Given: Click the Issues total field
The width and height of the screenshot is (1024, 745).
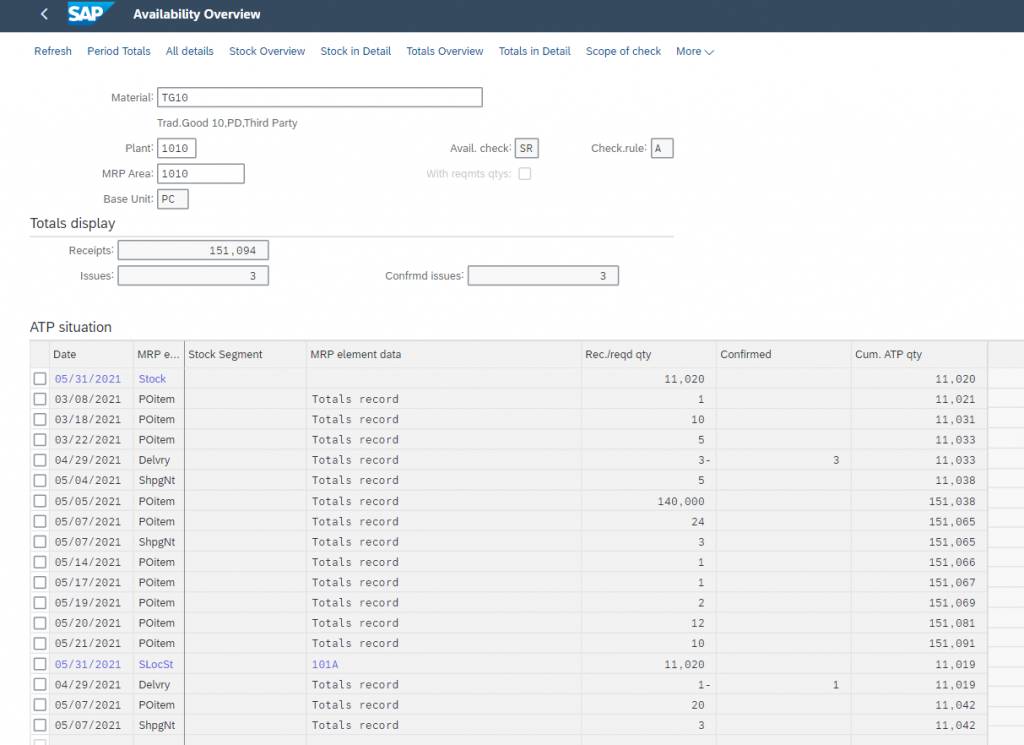Looking at the screenshot, I should tap(193, 276).
